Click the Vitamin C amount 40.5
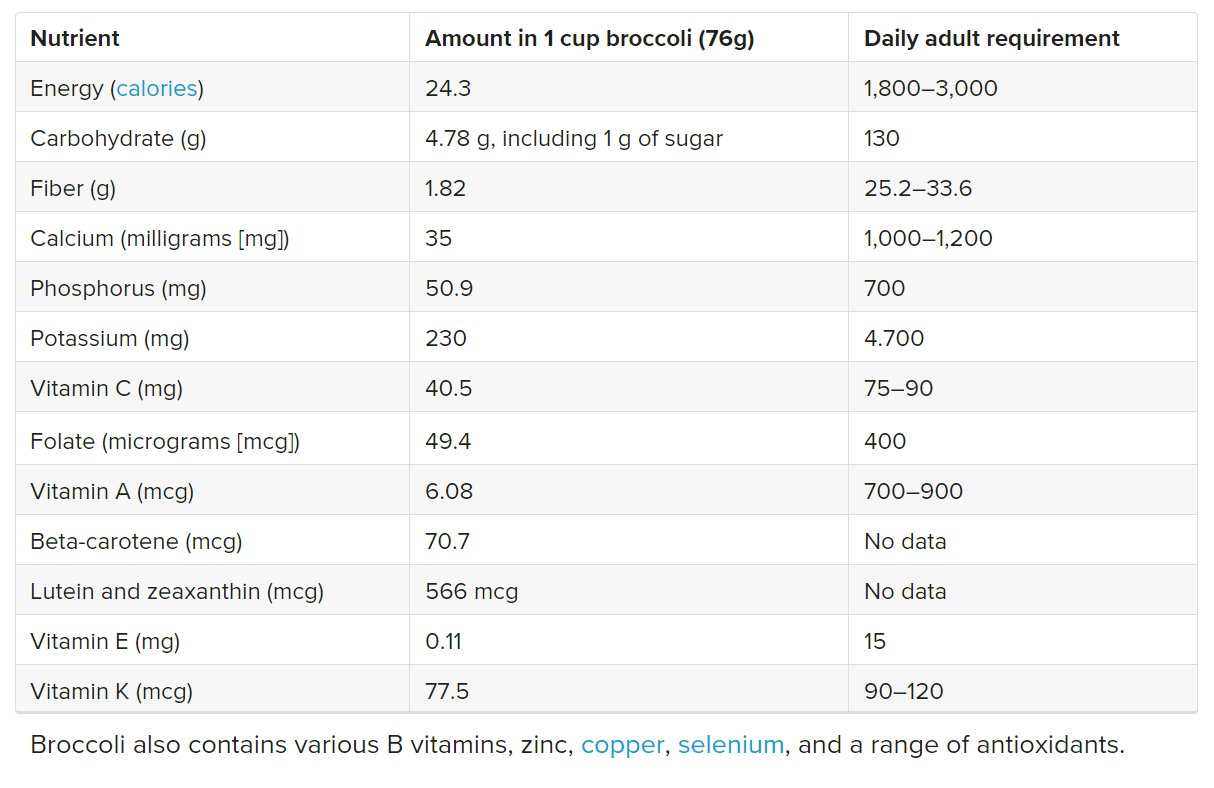 448,388
